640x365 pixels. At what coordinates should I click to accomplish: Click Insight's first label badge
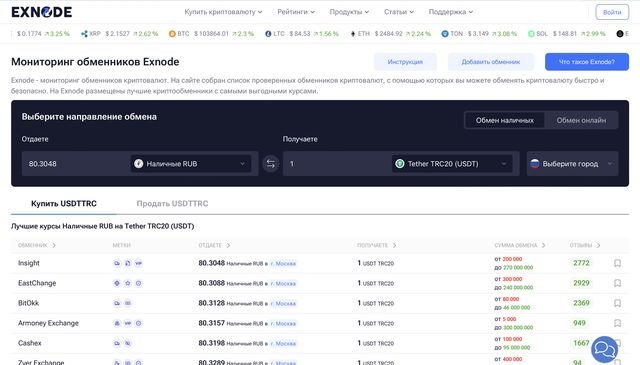coord(117,263)
